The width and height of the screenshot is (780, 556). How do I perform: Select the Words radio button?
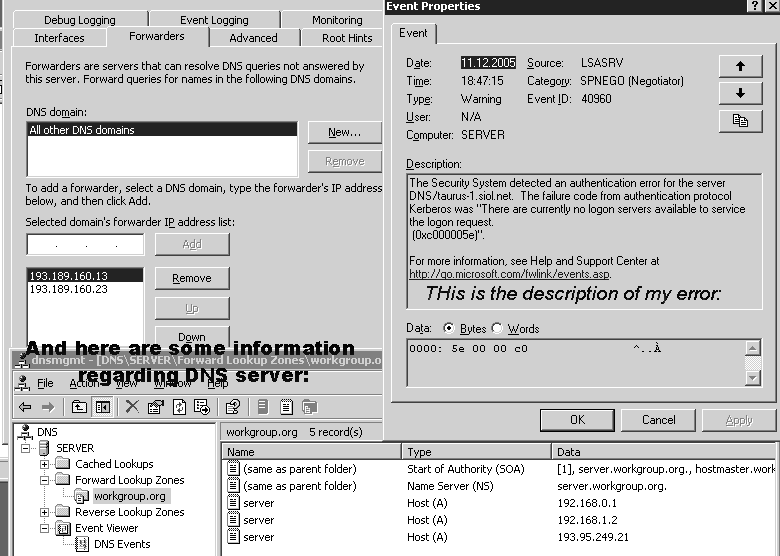(x=497, y=328)
